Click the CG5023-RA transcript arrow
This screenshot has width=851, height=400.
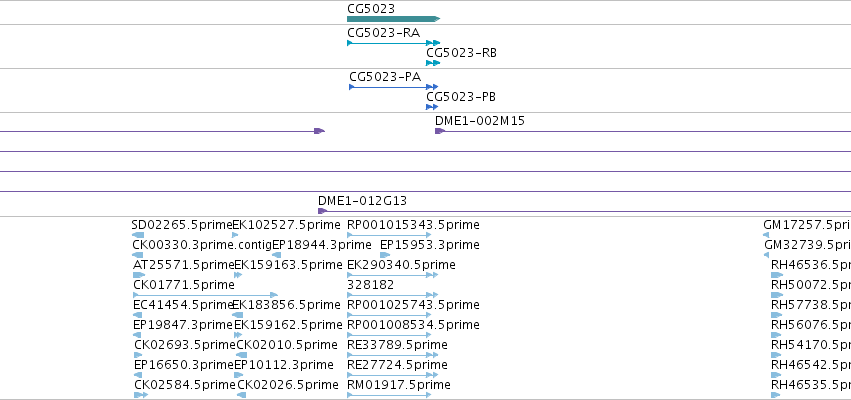click(393, 42)
